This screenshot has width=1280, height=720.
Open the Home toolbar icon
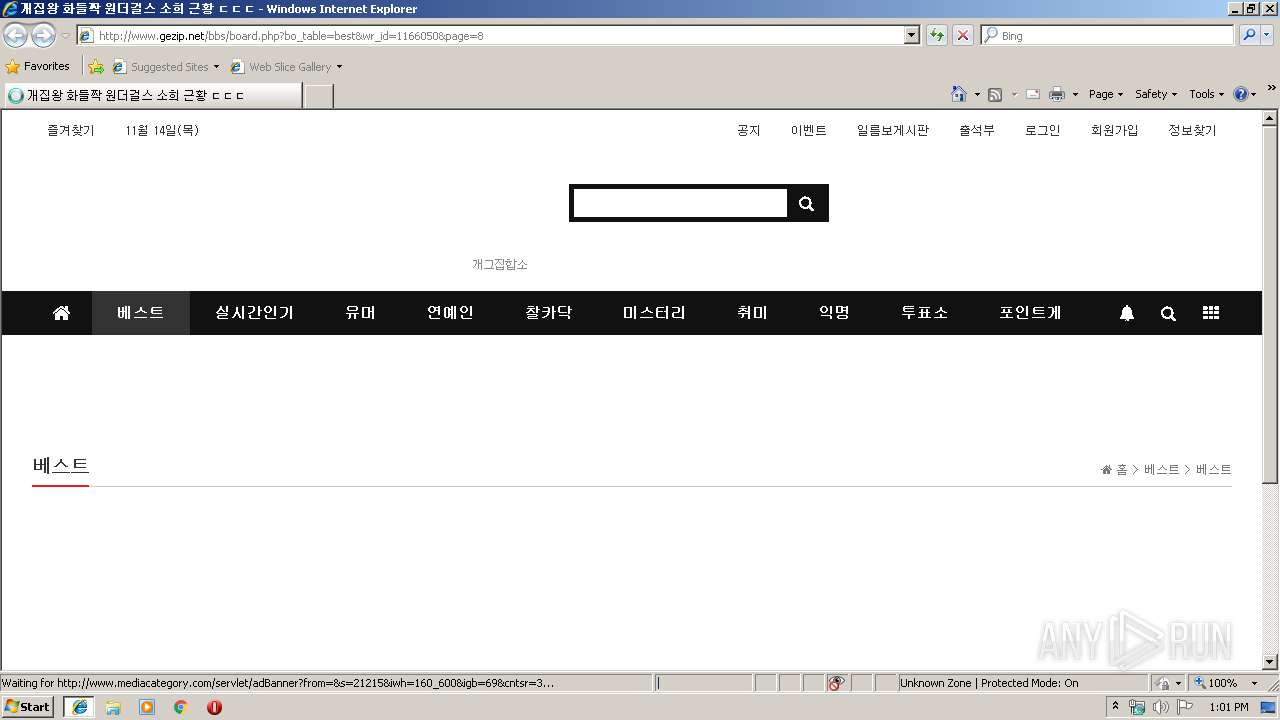pyautogui.click(x=959, y=94)
